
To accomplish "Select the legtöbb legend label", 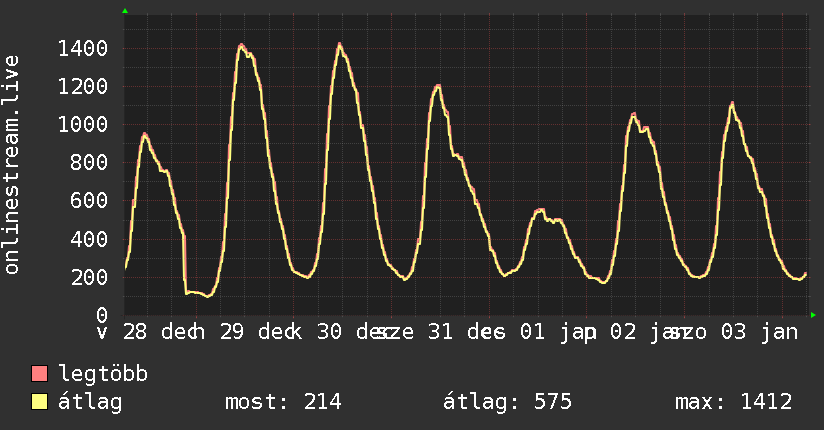I will tap(103, 374).
